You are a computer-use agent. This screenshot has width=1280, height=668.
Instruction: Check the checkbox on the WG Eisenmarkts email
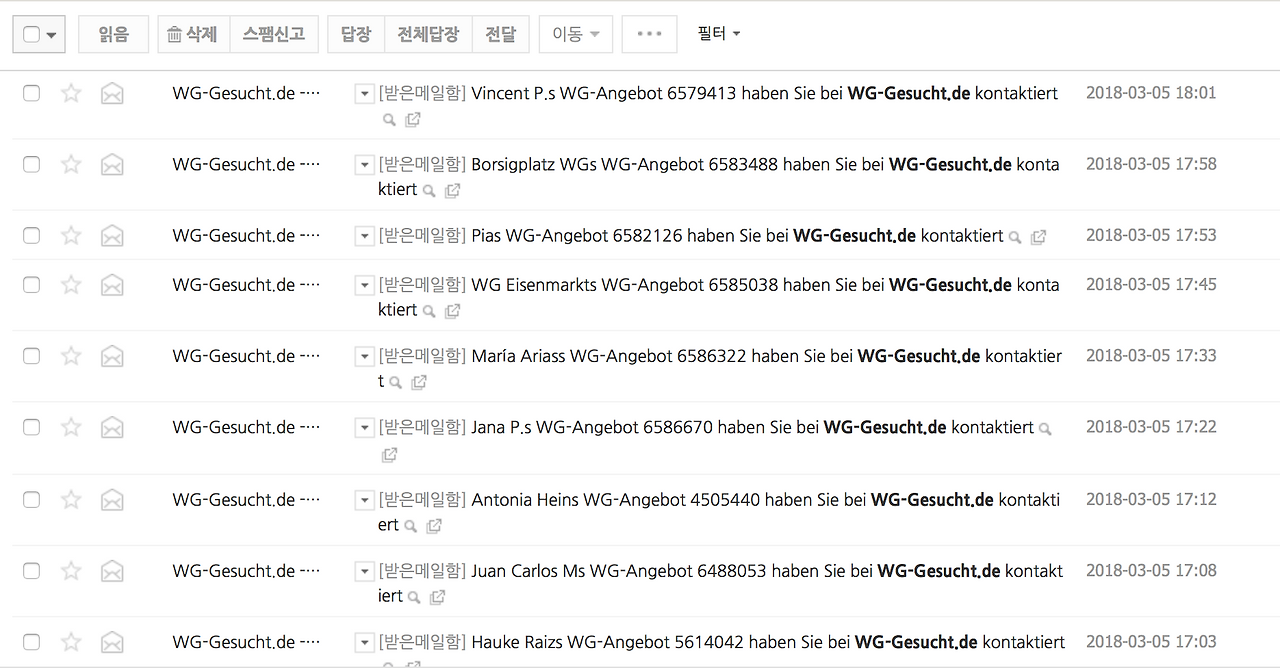tap(31, 284)
